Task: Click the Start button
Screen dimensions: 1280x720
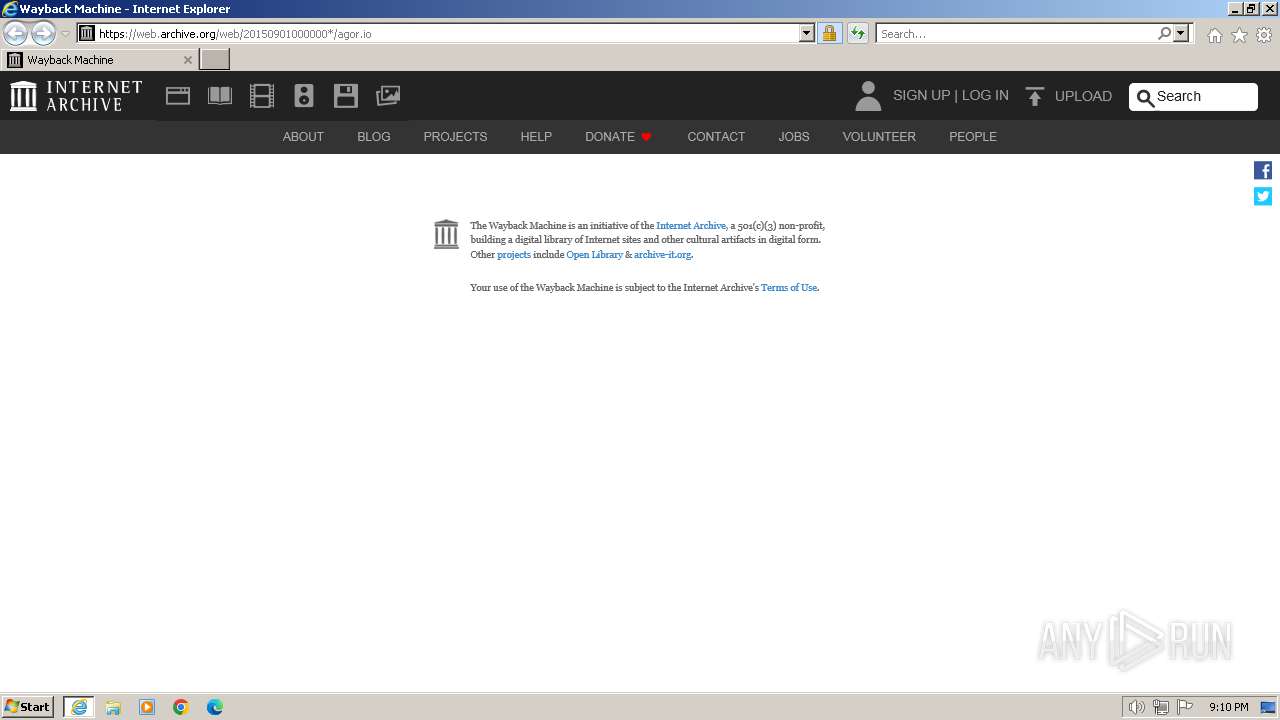Action: click(28, 707)
